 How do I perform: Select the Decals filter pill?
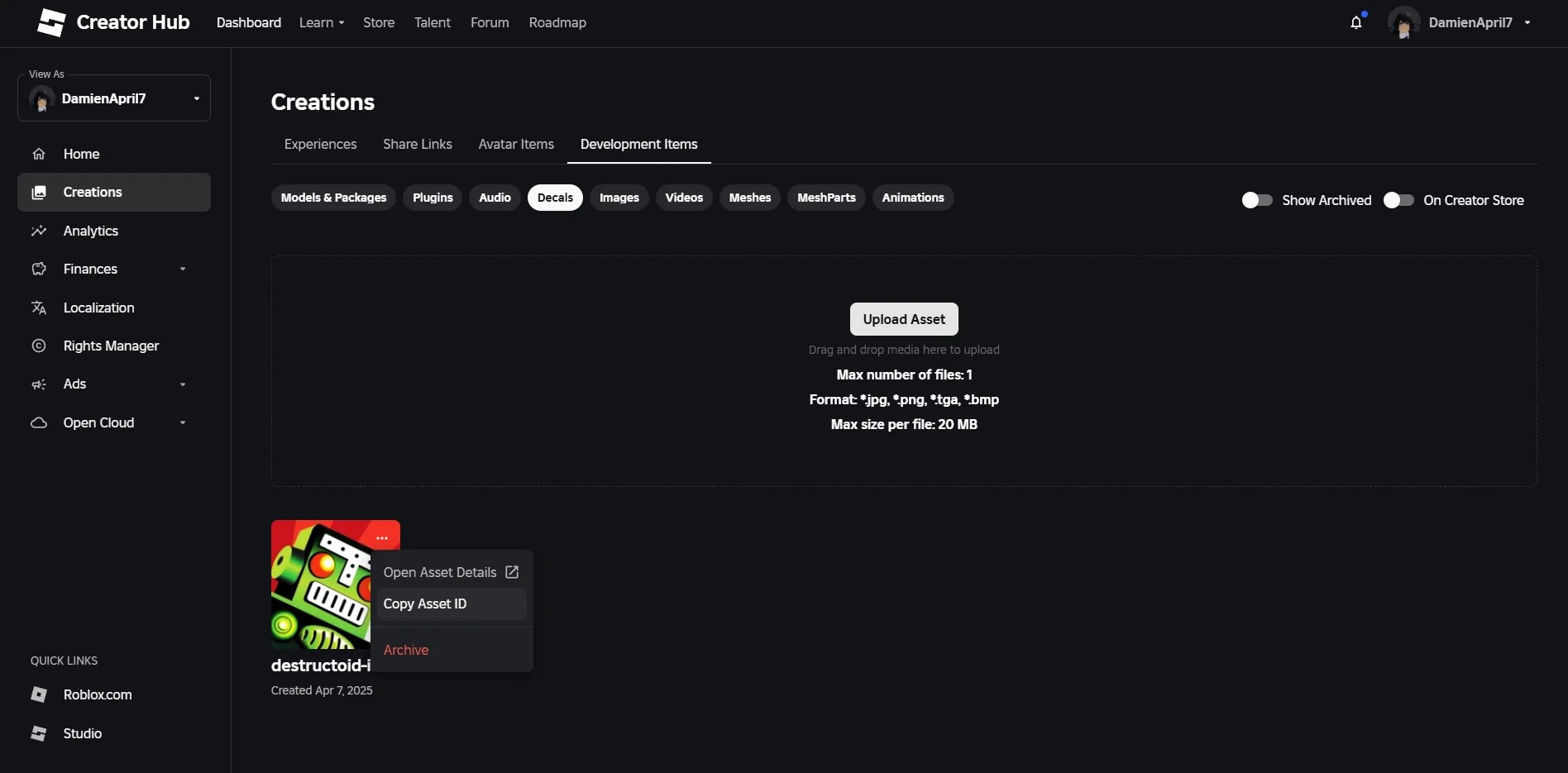(554, 198)
